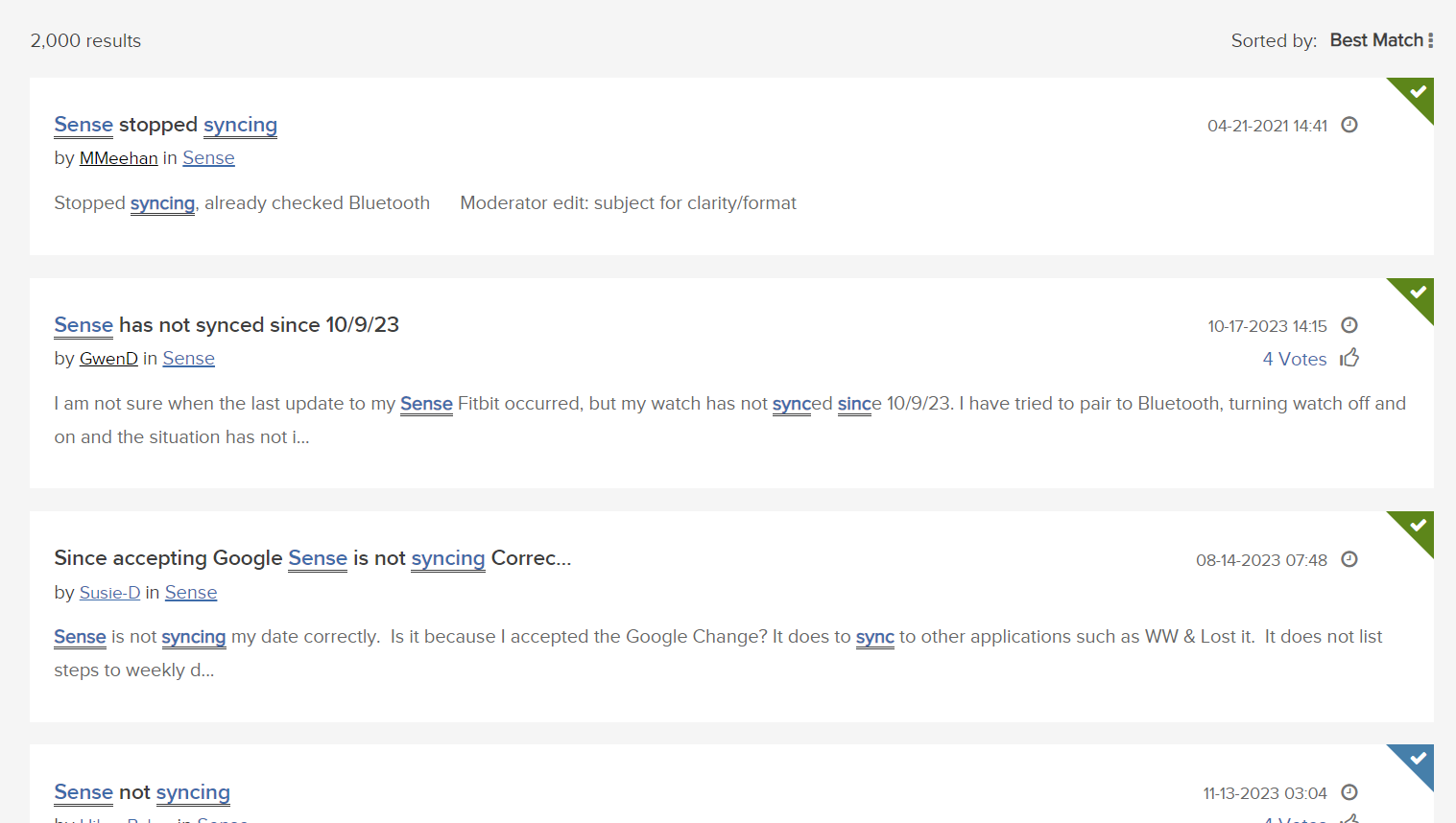Viewport: 1456px width, 823px height.
Task: Click the sort options vertical dots icon
Action: tap(1430, 40)
